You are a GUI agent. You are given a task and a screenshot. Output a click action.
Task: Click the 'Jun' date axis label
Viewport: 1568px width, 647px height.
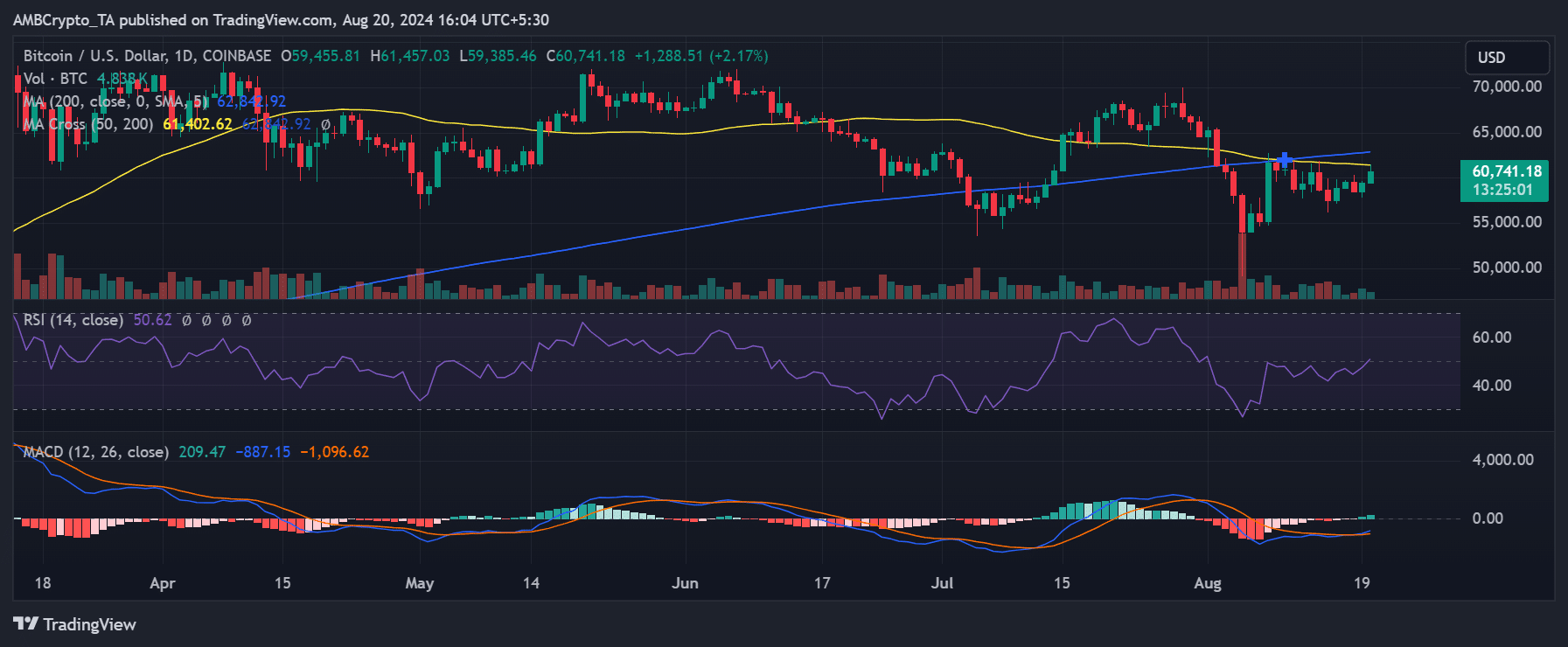(x=685, y=583)
